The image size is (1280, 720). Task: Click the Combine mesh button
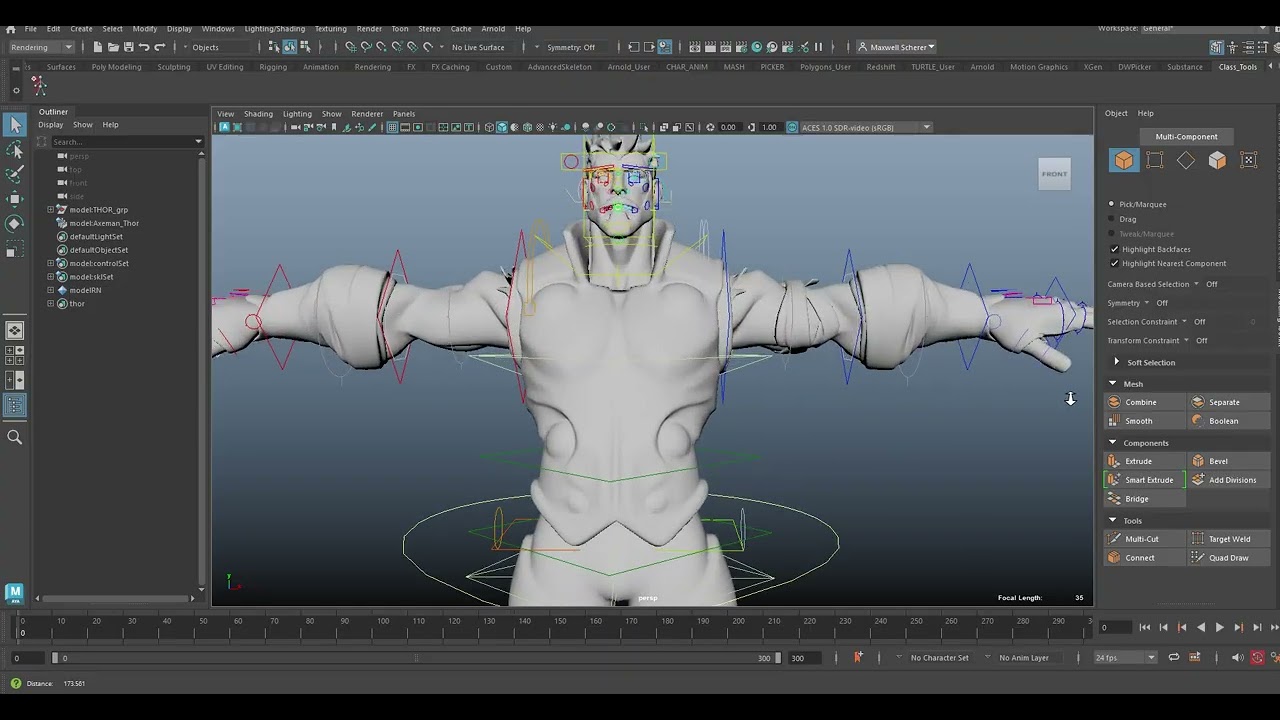click(1140, 402)
